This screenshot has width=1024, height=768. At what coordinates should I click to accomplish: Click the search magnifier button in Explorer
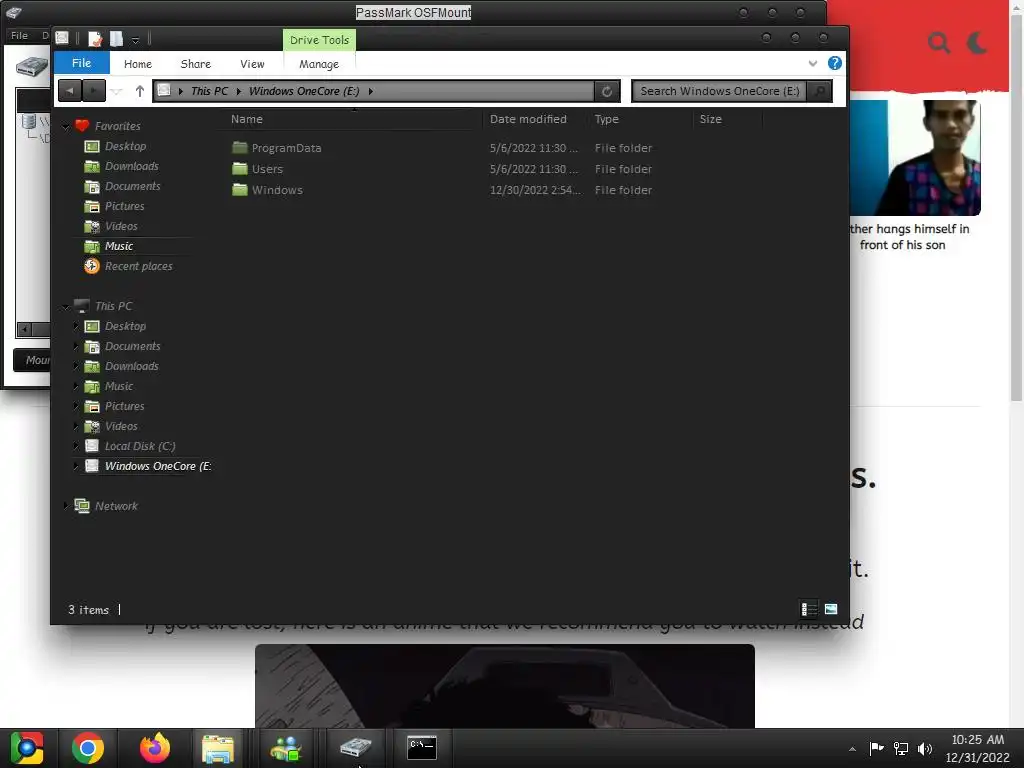(820, 91)
